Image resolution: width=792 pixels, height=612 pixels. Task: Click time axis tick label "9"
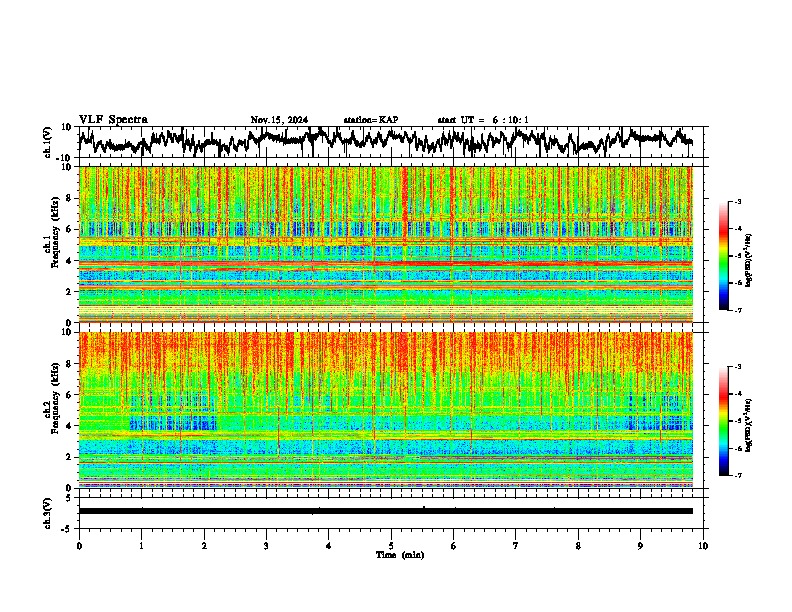(640, 546)
